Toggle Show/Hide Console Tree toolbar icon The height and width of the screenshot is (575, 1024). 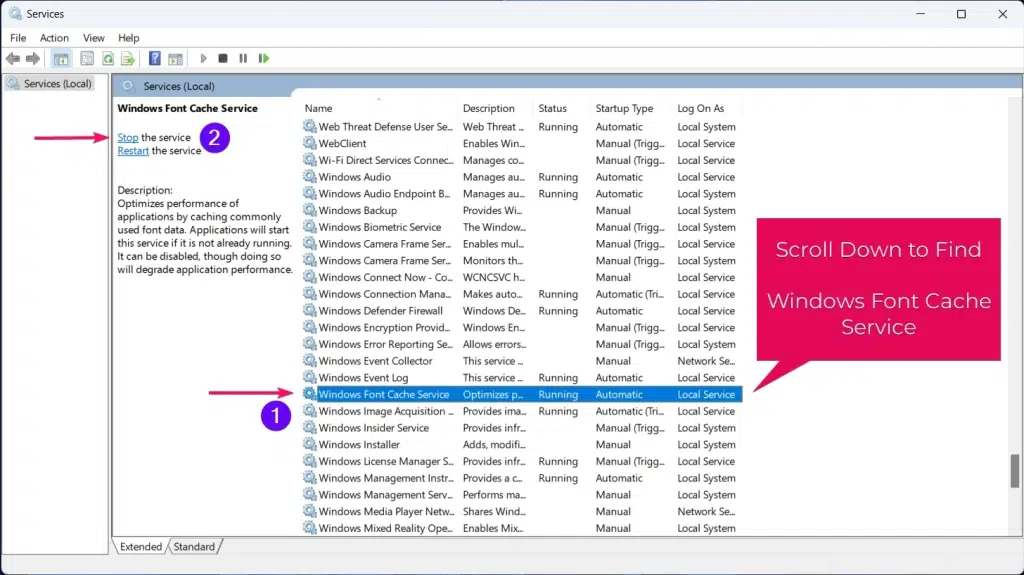[x=61, y=59]
